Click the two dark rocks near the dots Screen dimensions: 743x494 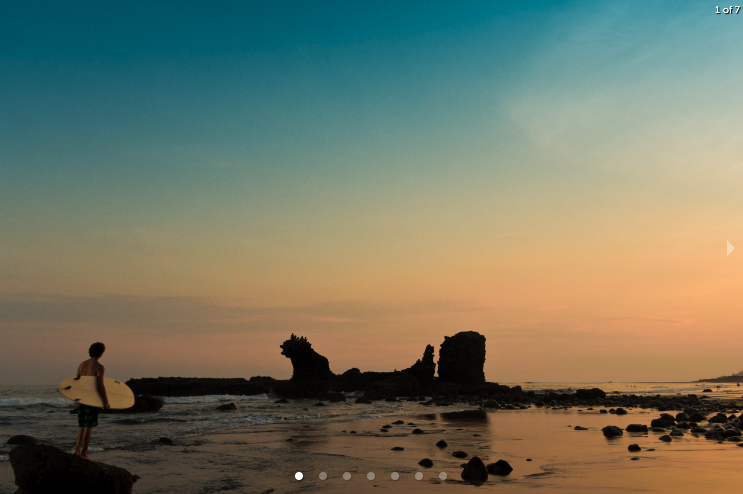tap(485, 468)
